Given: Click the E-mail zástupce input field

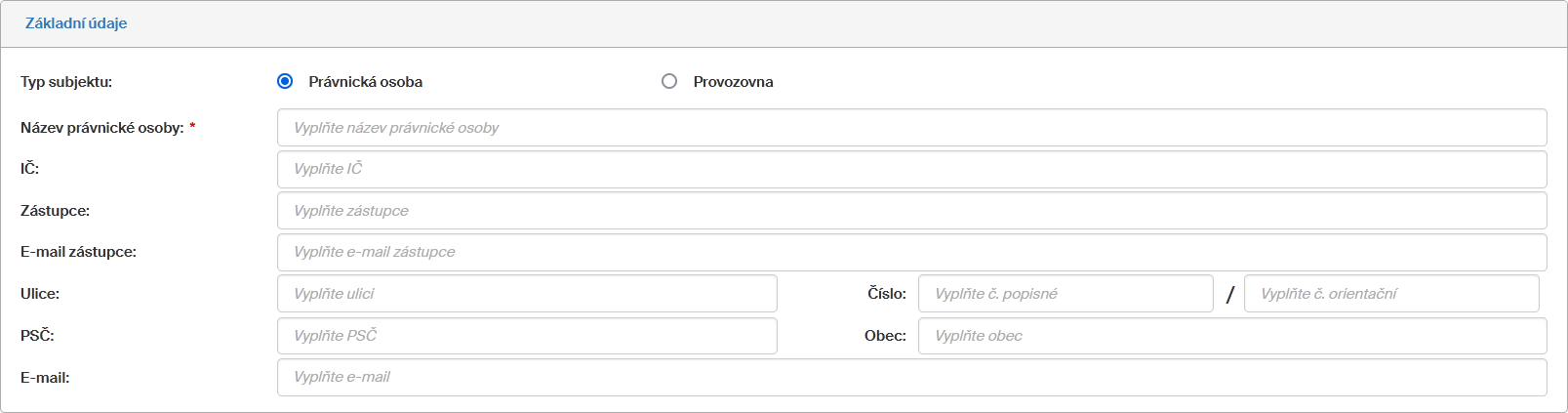Looking at the screenshot, I should click(x=911, y=252).
